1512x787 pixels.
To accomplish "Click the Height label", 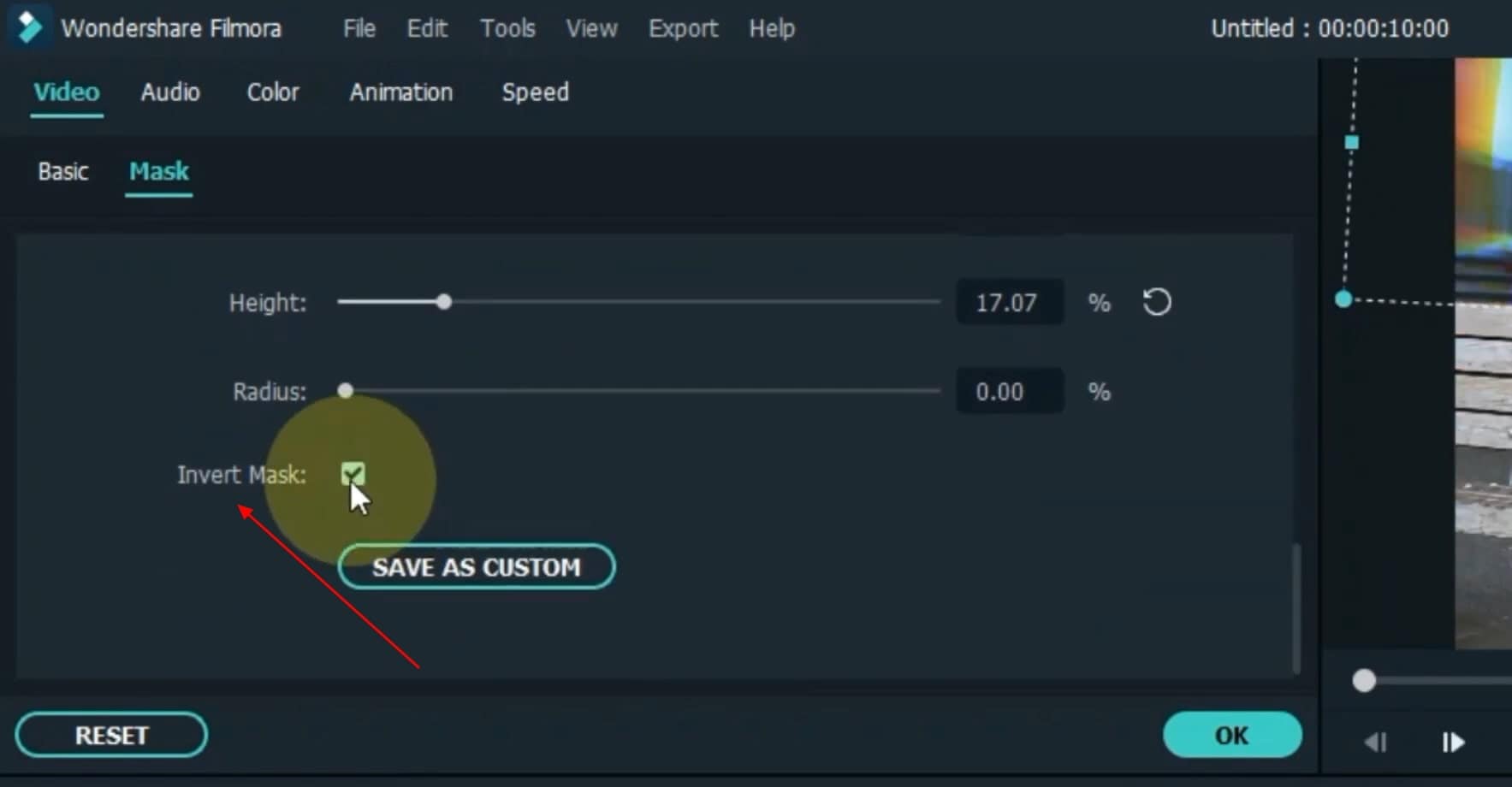I will pyautogui.click(x=268, y=303).
